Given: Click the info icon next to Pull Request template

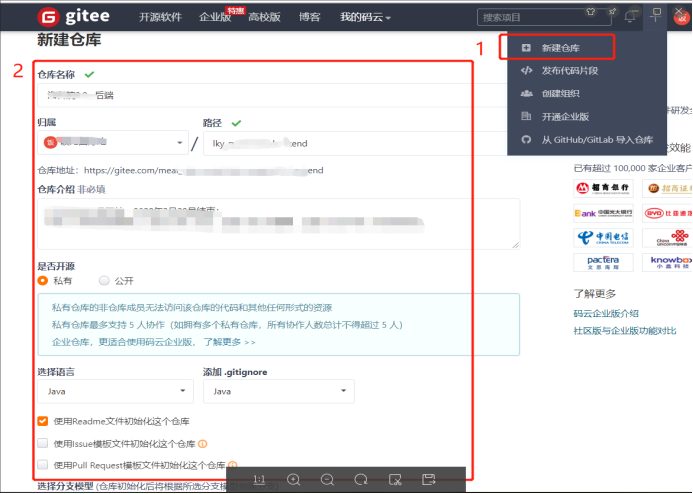Looking at the screenshot, I should click(232, 465).
